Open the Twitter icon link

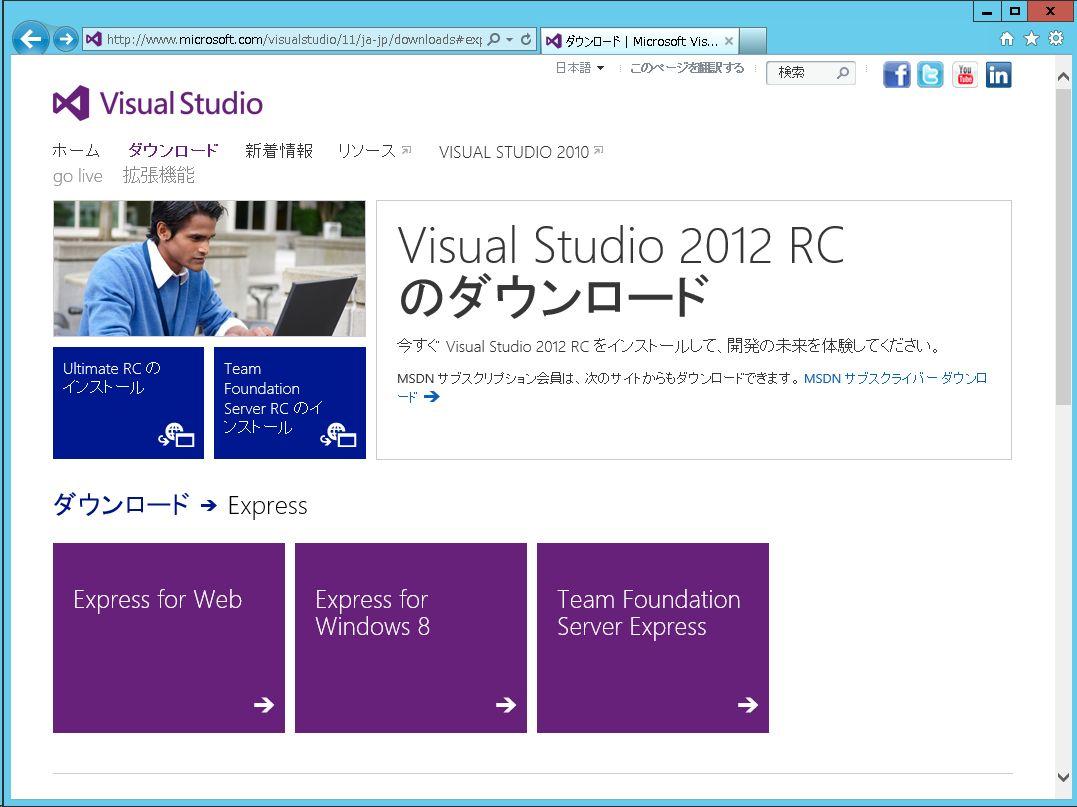[x=930, y=75]
